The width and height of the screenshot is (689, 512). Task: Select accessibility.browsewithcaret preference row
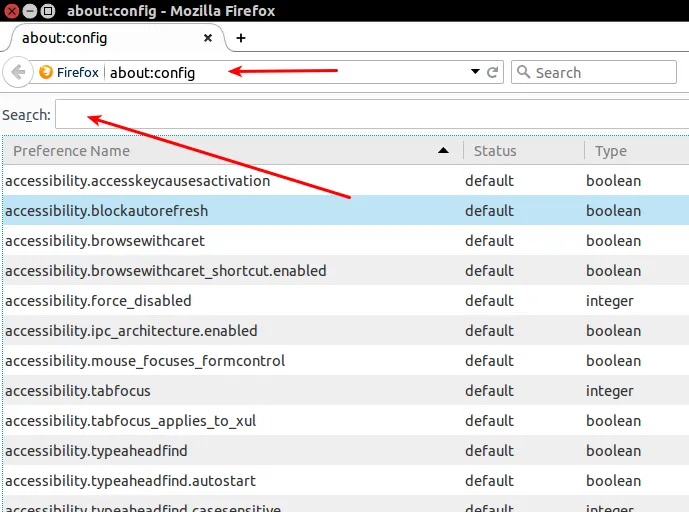346,240
